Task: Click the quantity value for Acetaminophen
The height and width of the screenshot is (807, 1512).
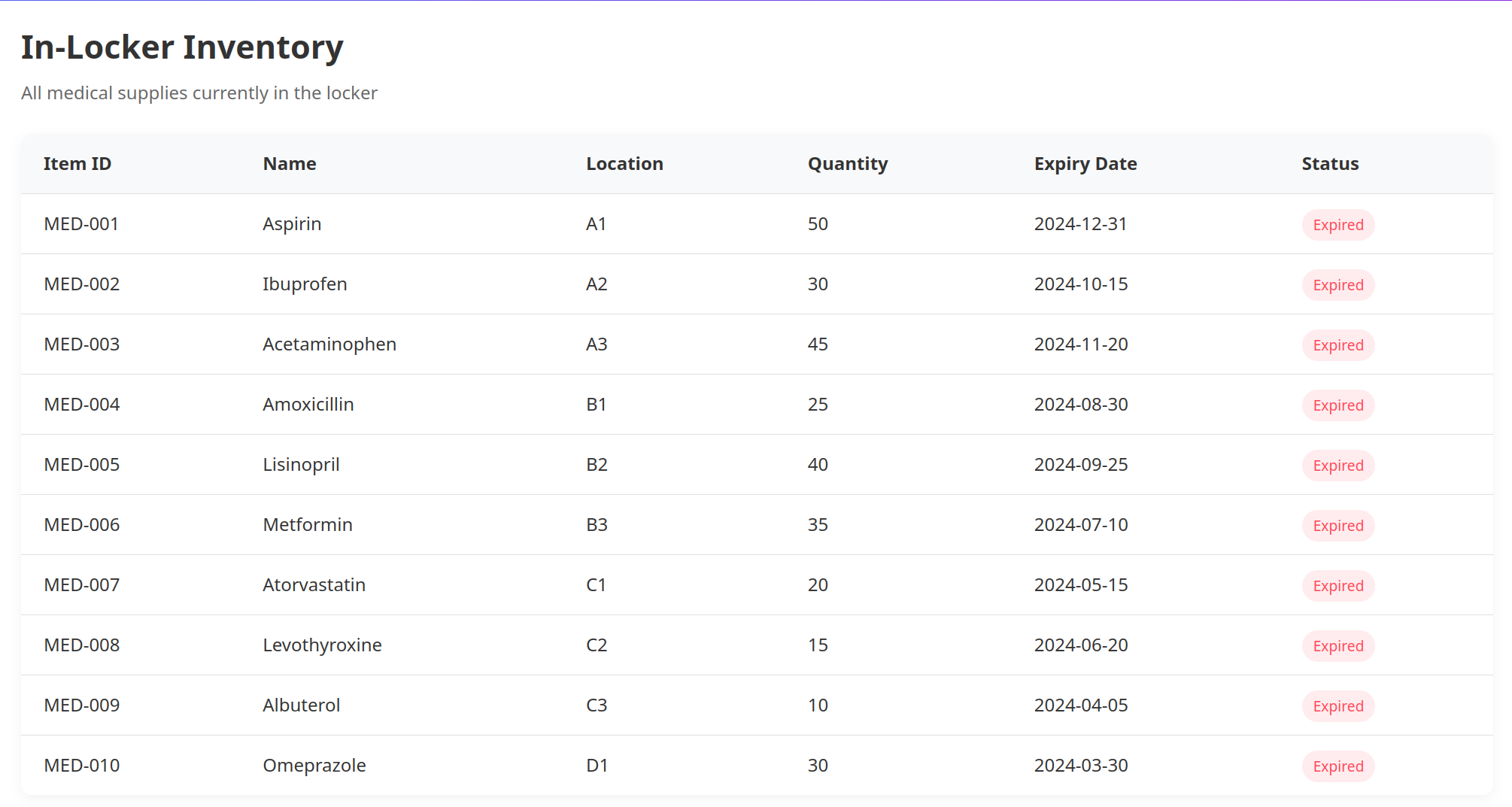Action: click(817, 344)
